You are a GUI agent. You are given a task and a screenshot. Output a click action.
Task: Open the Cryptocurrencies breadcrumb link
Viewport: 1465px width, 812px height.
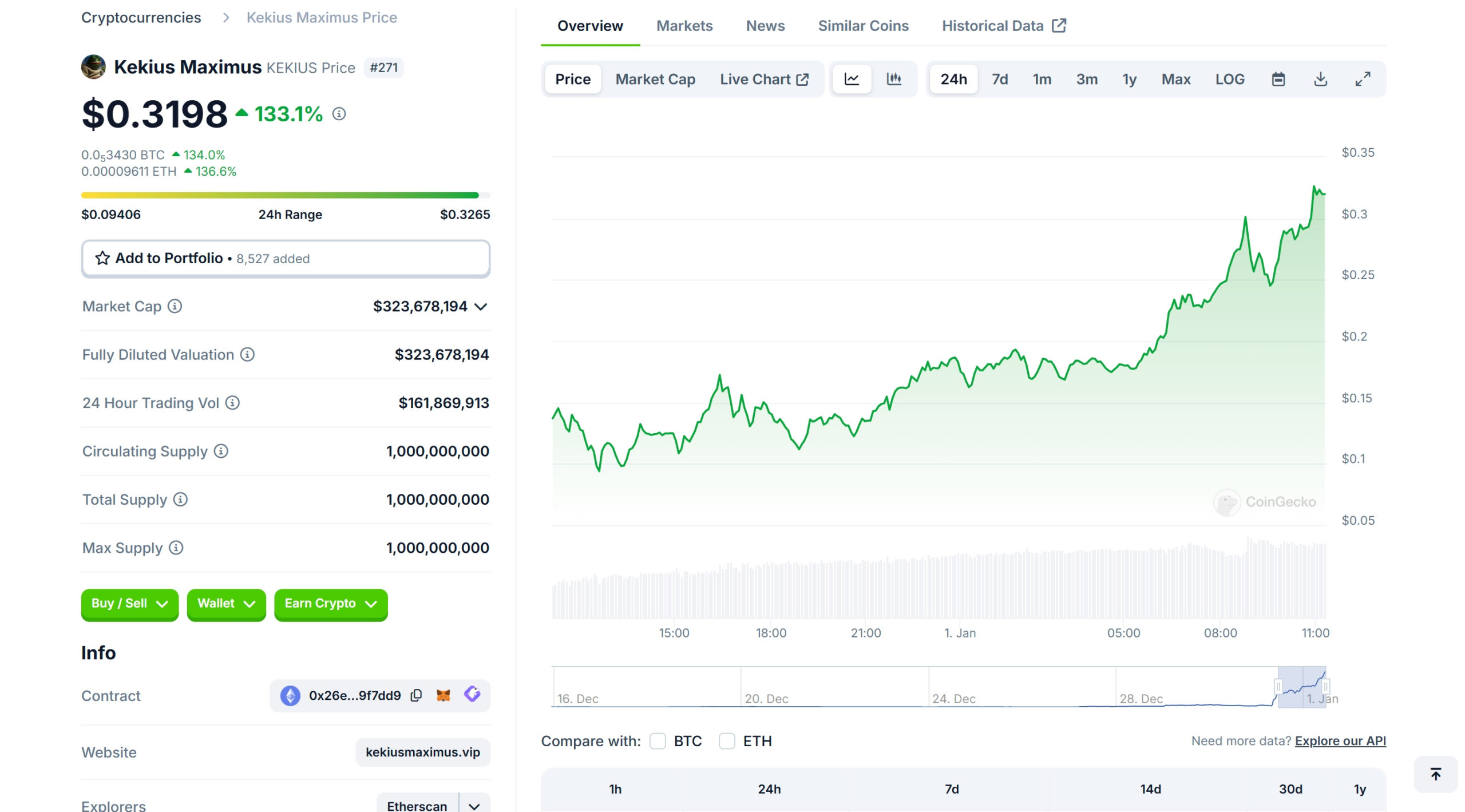click(141, 18)
